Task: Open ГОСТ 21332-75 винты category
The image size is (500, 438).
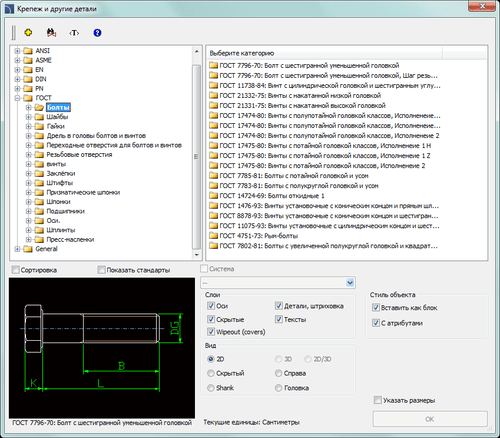Action: click(295, 96)
